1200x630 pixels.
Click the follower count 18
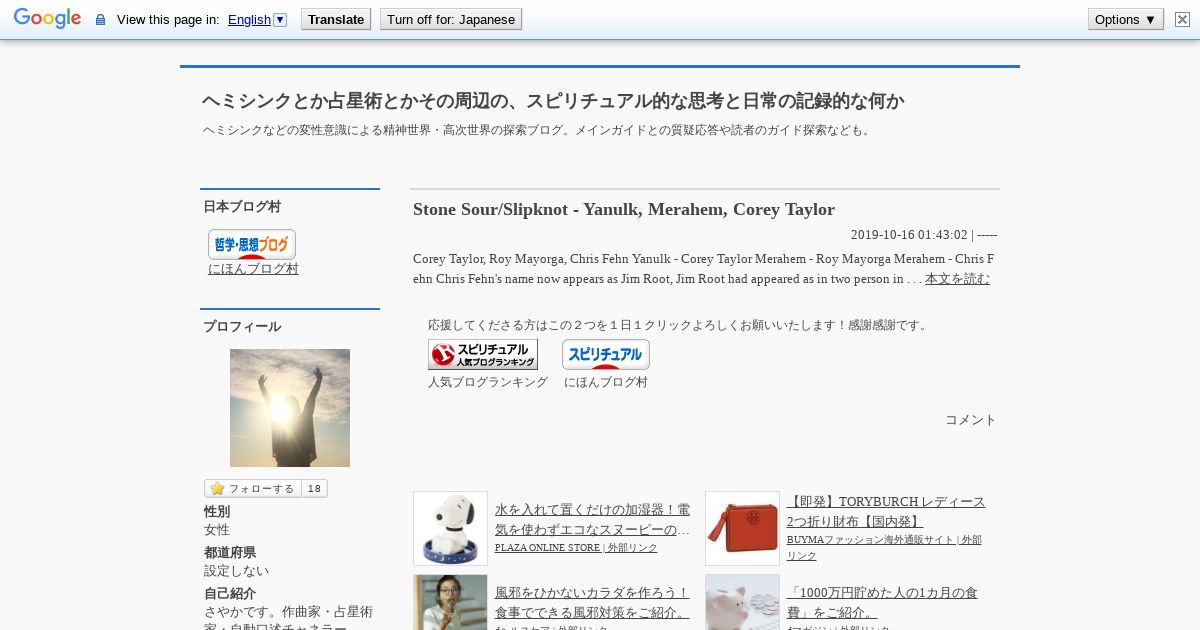tap(314, 488)
